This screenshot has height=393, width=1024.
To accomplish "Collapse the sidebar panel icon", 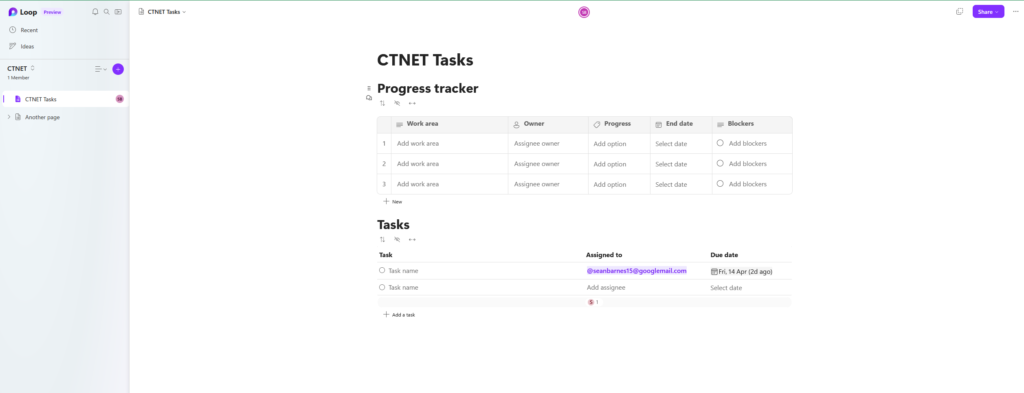I will 118,12.
